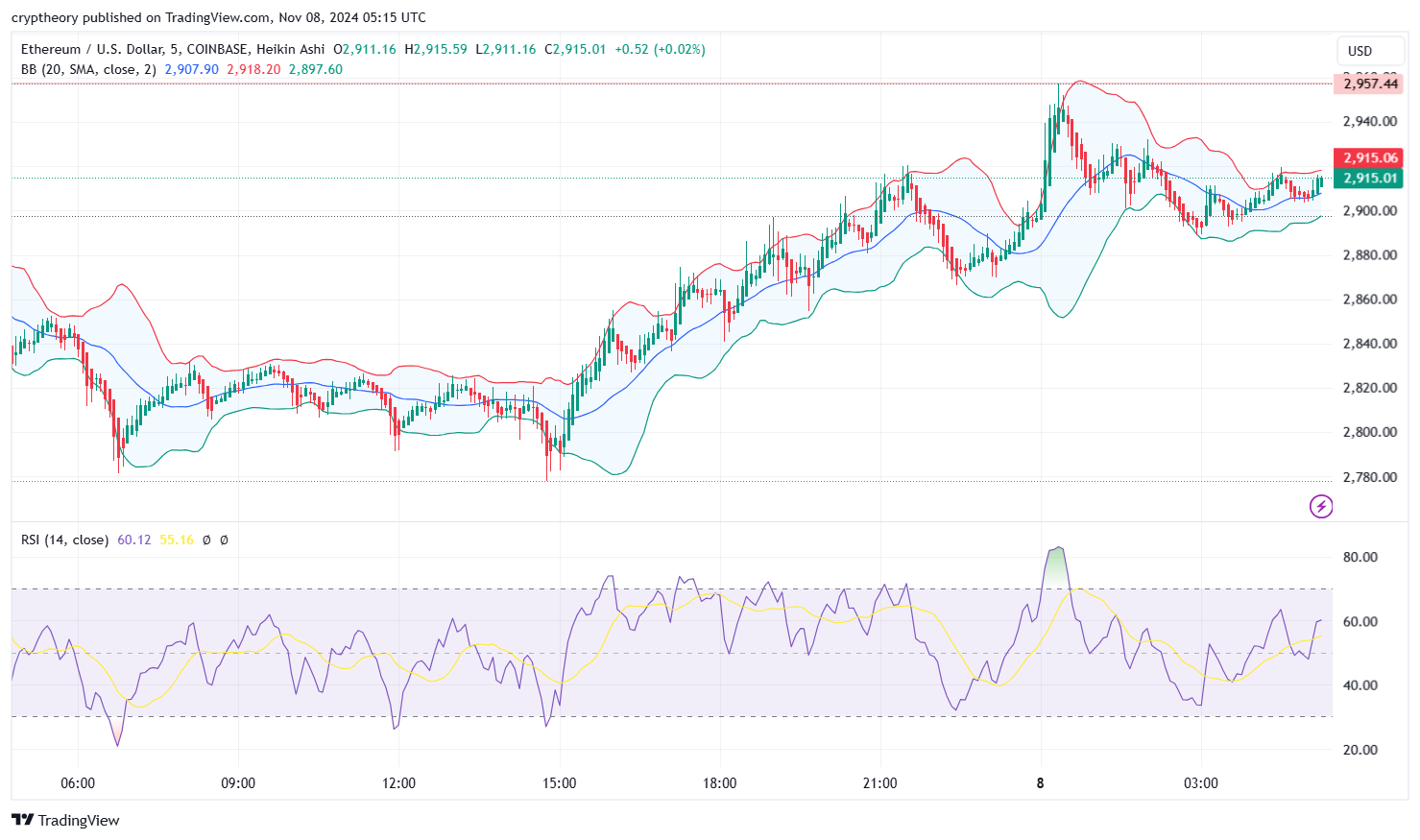Click the +0.52 (+0.02%) change value
This screenshot has height=840, width=1420.
(660, 49)
